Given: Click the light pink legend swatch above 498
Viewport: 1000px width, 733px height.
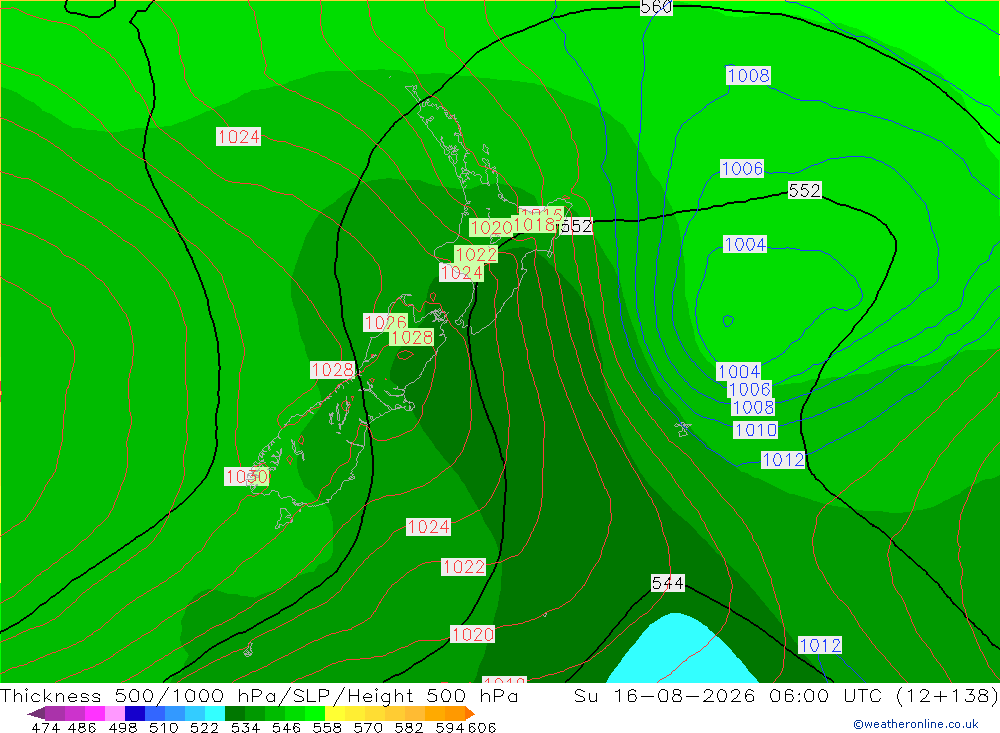Looking at the screenshot, I should 115,713.
